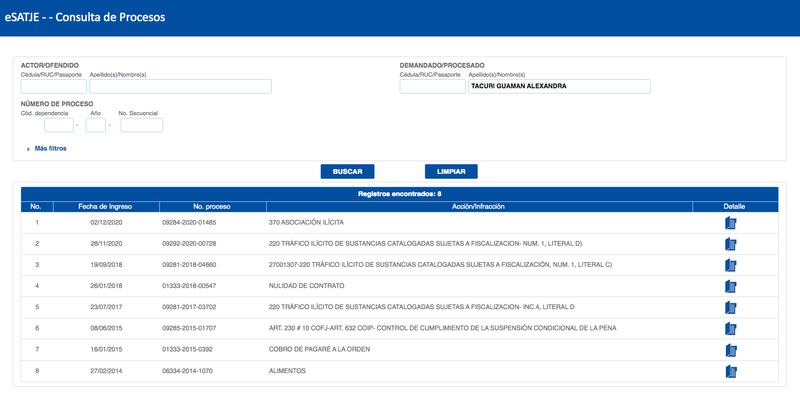Viewport: 800px width, 399px height.
Task: Select process number 09284-2020-01485
Action: tap(189, 223)
